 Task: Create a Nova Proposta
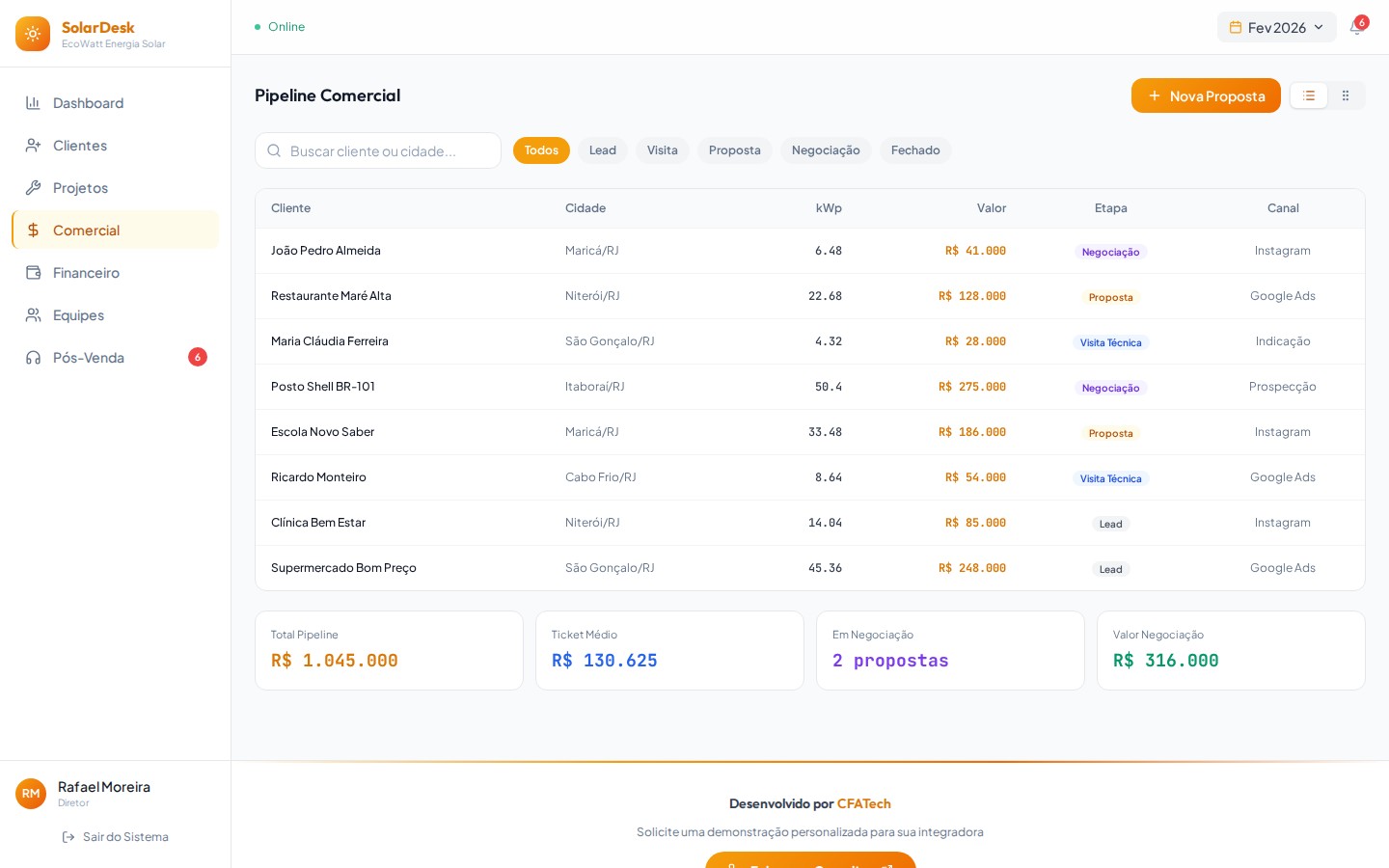tap(1206, 95)
